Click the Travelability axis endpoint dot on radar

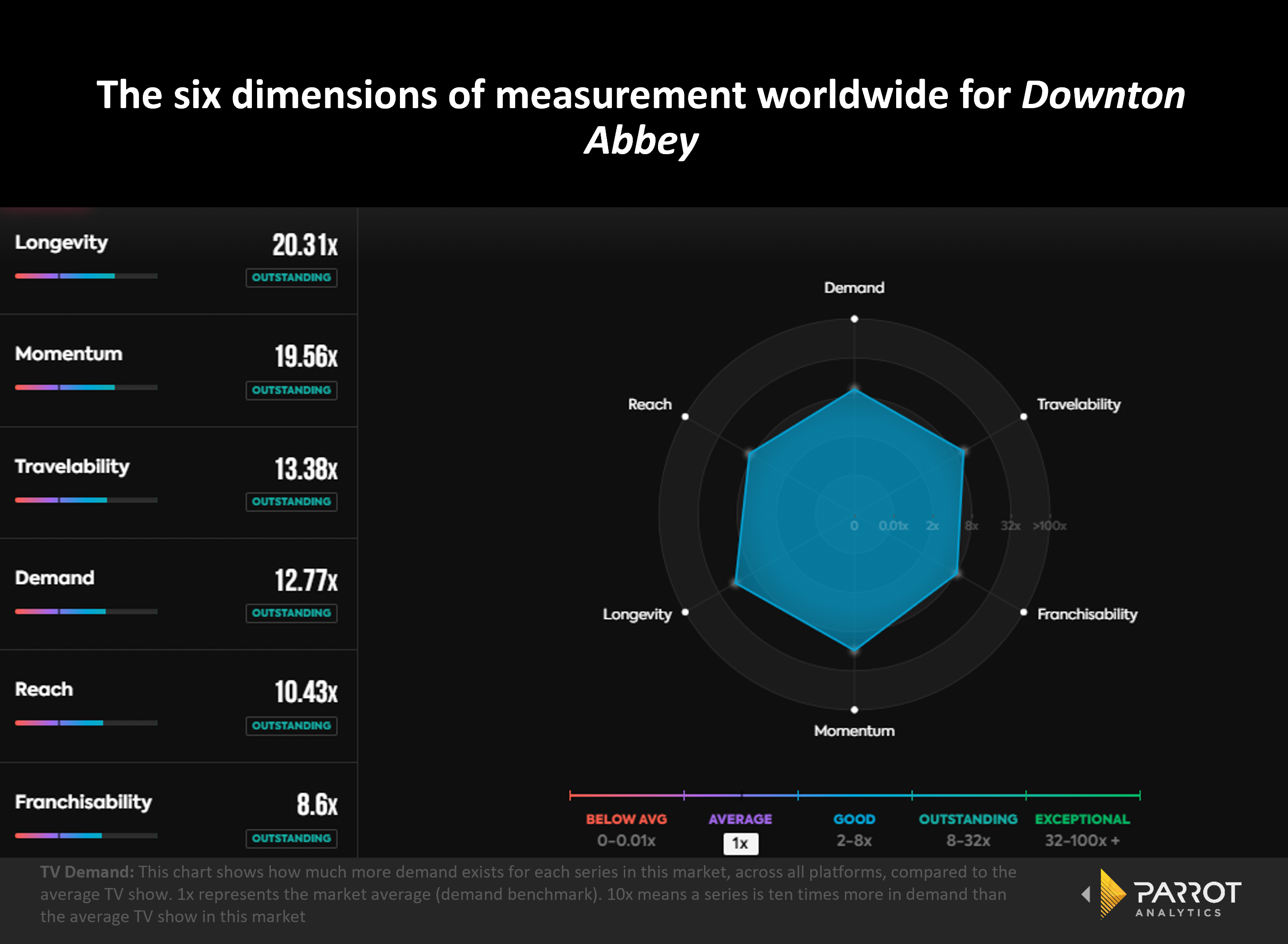1023,416
